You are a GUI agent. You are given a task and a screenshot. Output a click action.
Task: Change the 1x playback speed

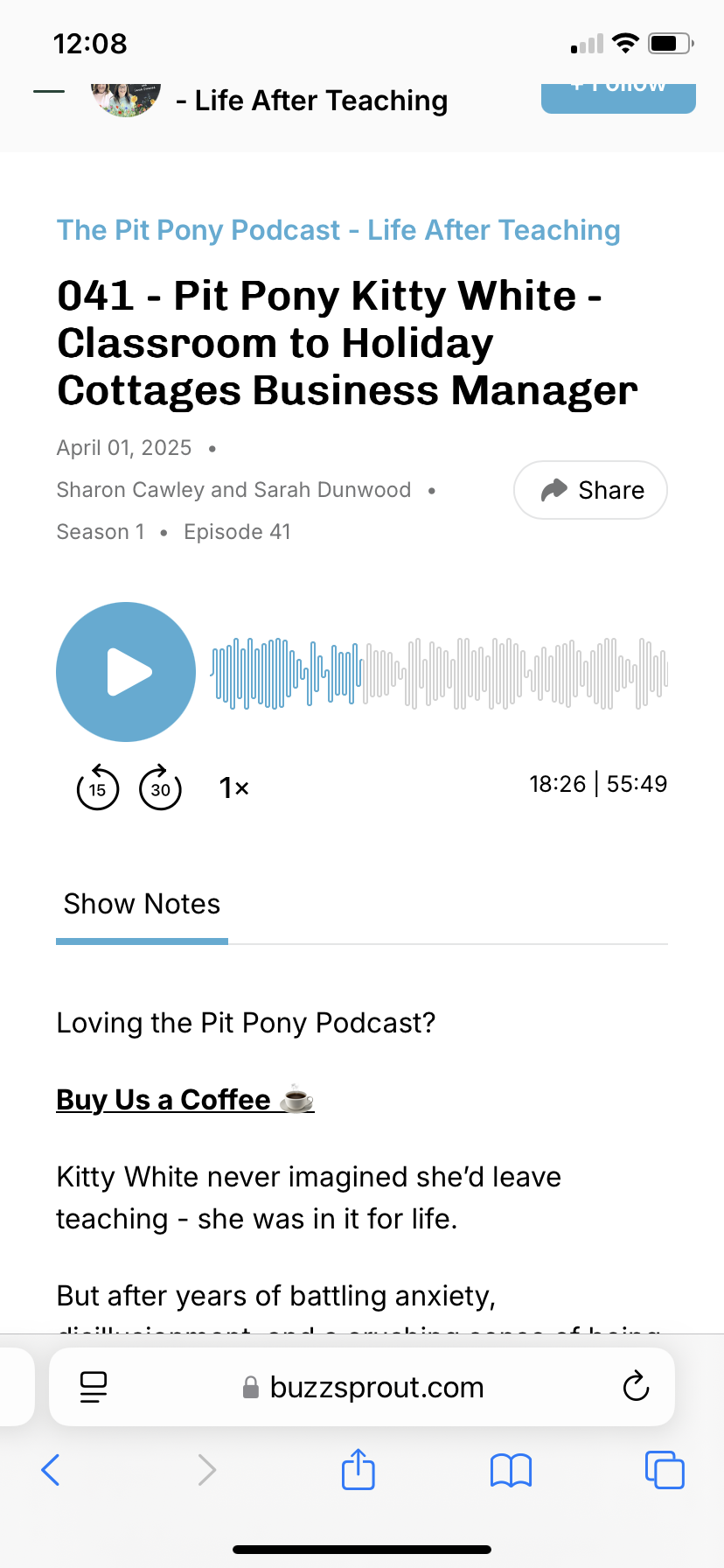(233, 787)
